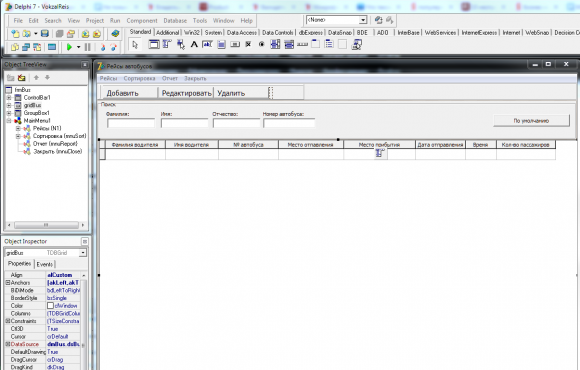Click the Pause program icon
The height and width of the screenshot is (370, 580).
click(x=88, y=47)
